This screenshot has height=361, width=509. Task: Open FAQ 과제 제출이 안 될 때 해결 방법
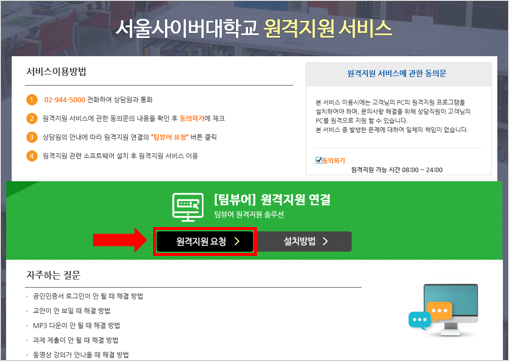75,340
